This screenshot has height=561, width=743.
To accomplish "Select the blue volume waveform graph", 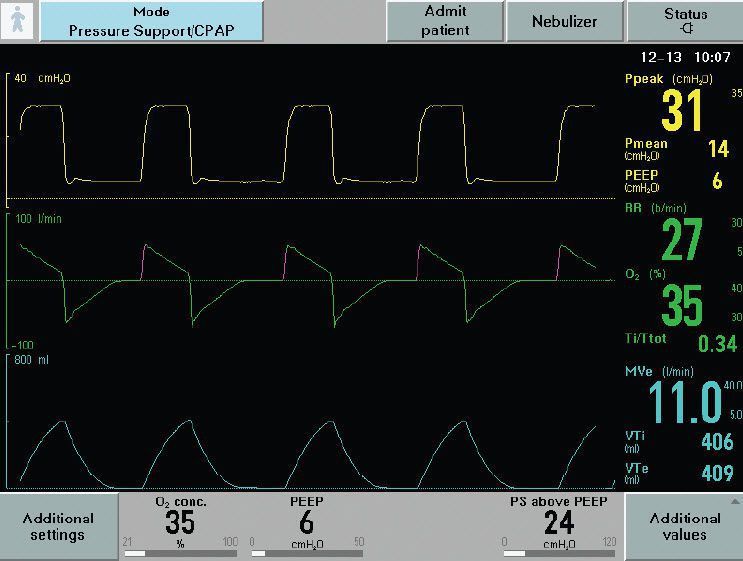I will [310, 420].
